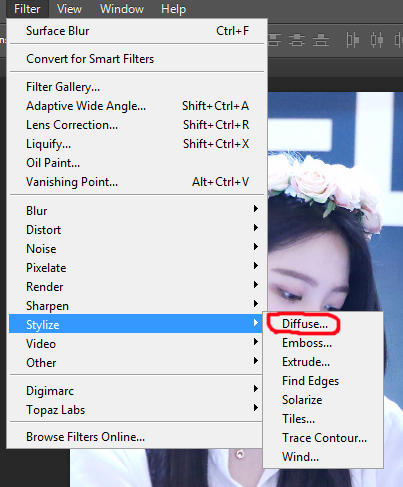Click the distribute horizontal centers icon
The image size is (403, 487).
[377, 40]
